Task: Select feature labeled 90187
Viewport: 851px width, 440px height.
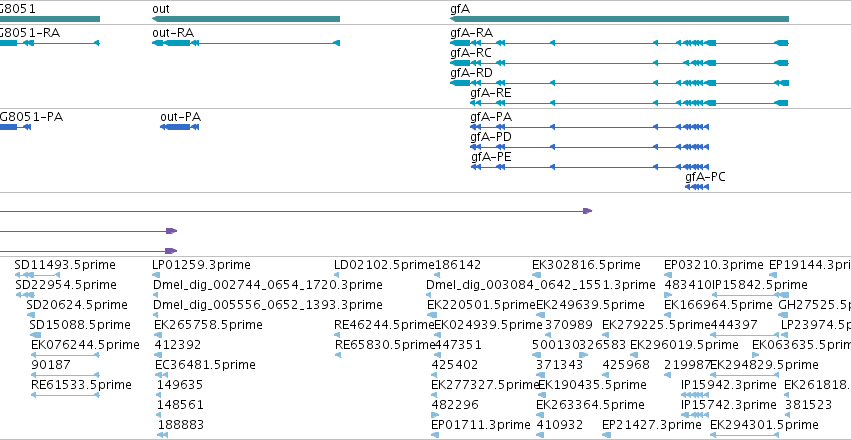Action: tap(51, 365)
